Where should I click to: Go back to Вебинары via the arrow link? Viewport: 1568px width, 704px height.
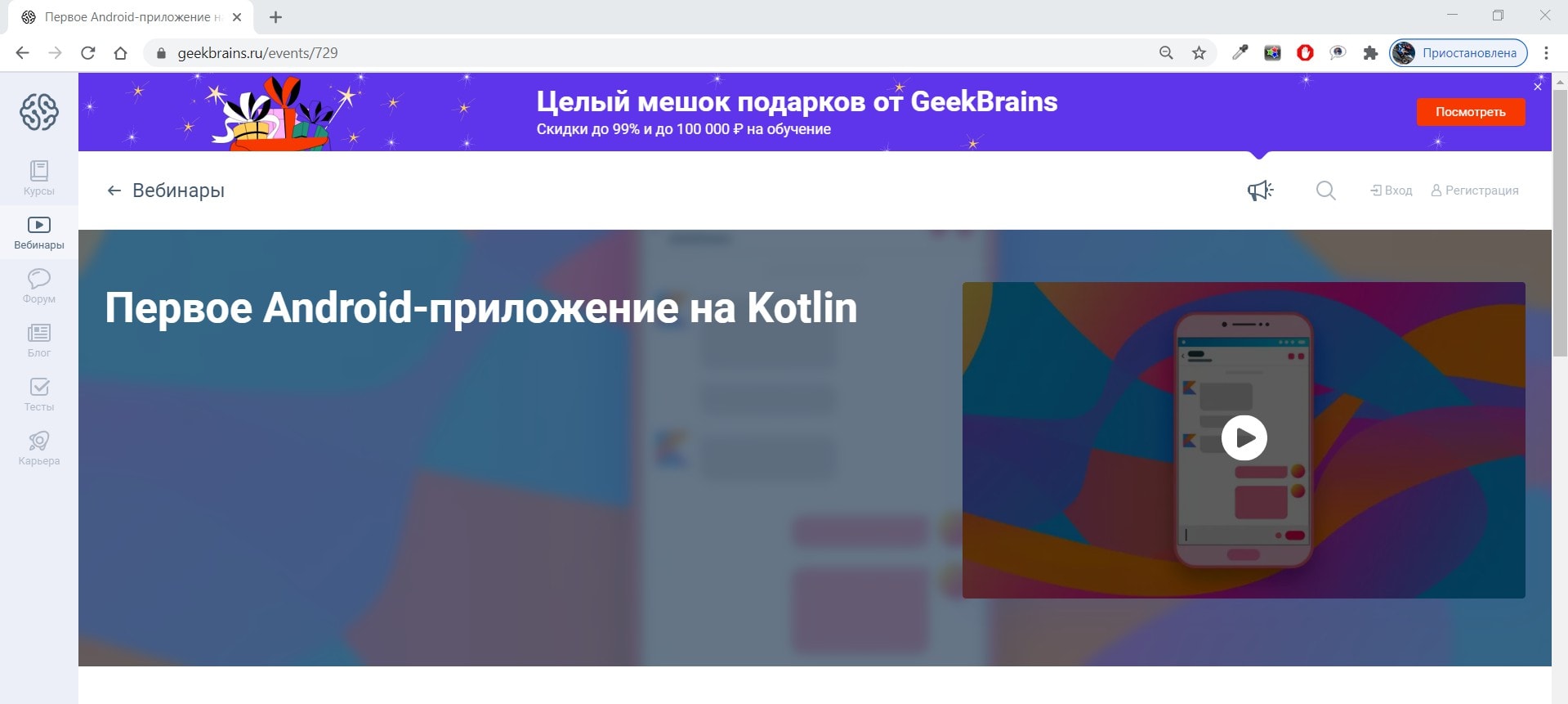click(166, 191)
